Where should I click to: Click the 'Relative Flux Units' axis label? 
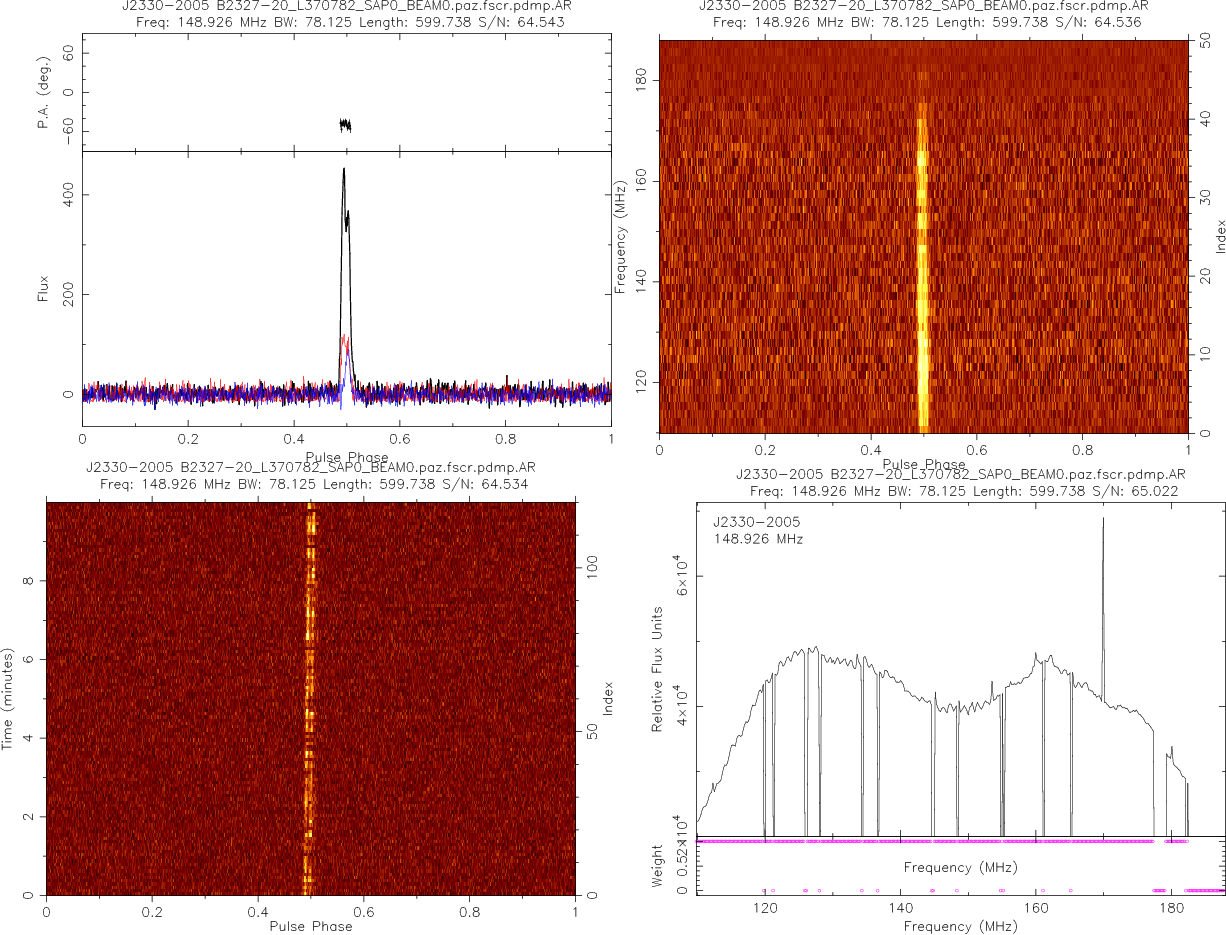click(x=657, y=668)
